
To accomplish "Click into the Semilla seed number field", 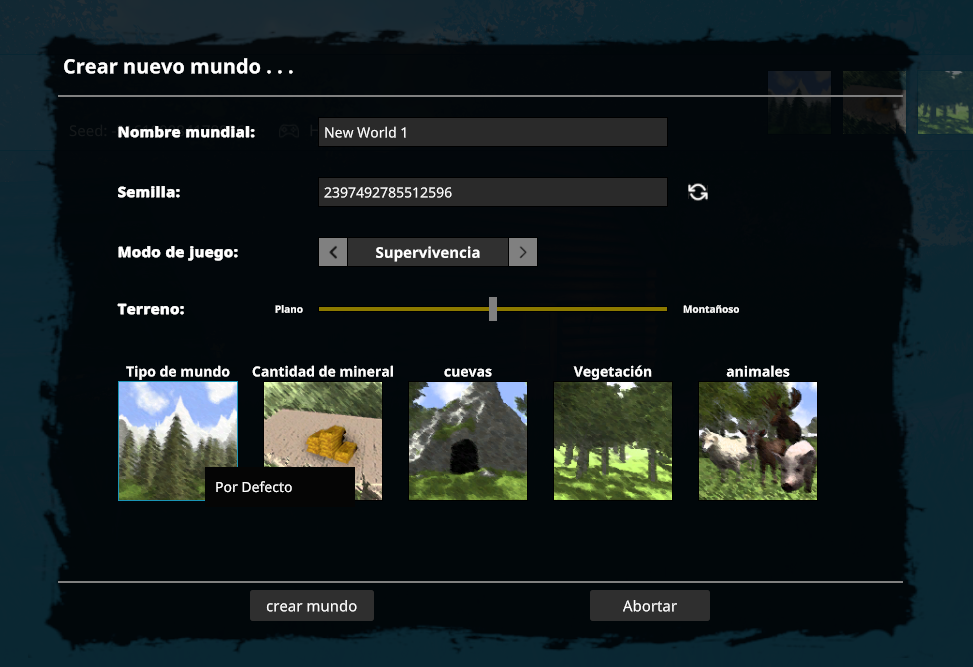I will click(x=492, y=192).
